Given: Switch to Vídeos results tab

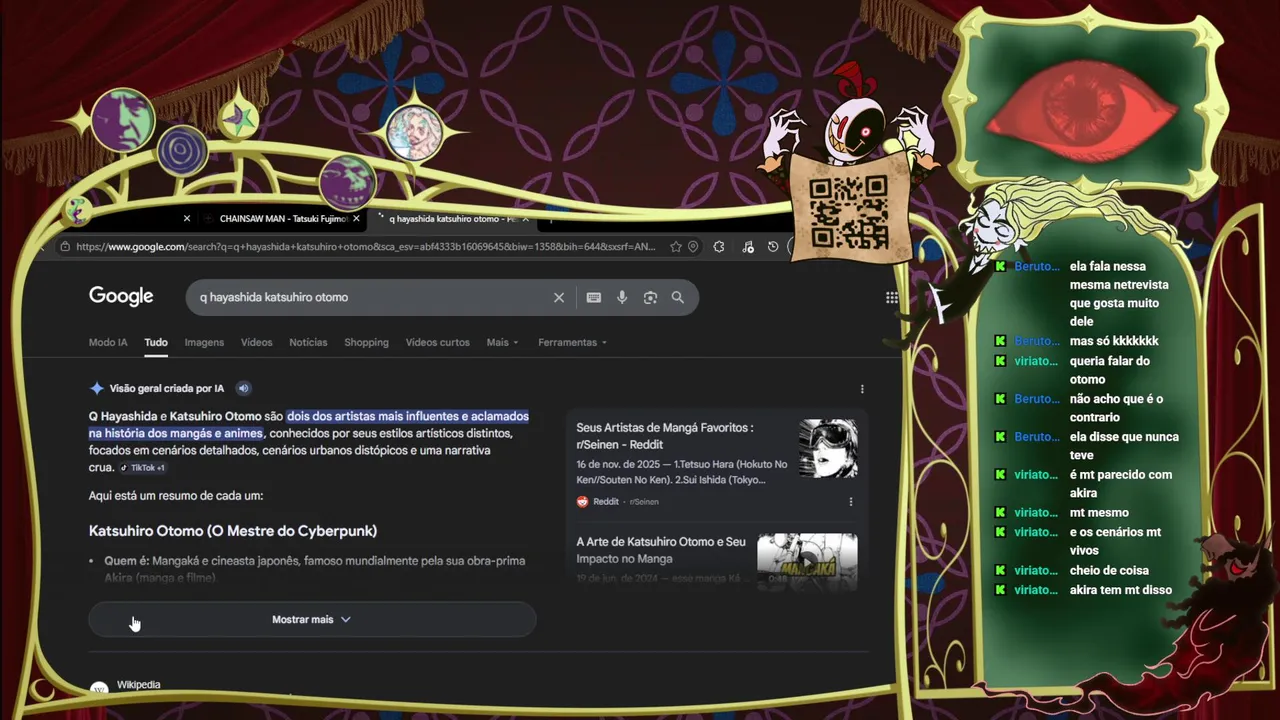Looking at the screenshot, I should click(x=256, y=342).
